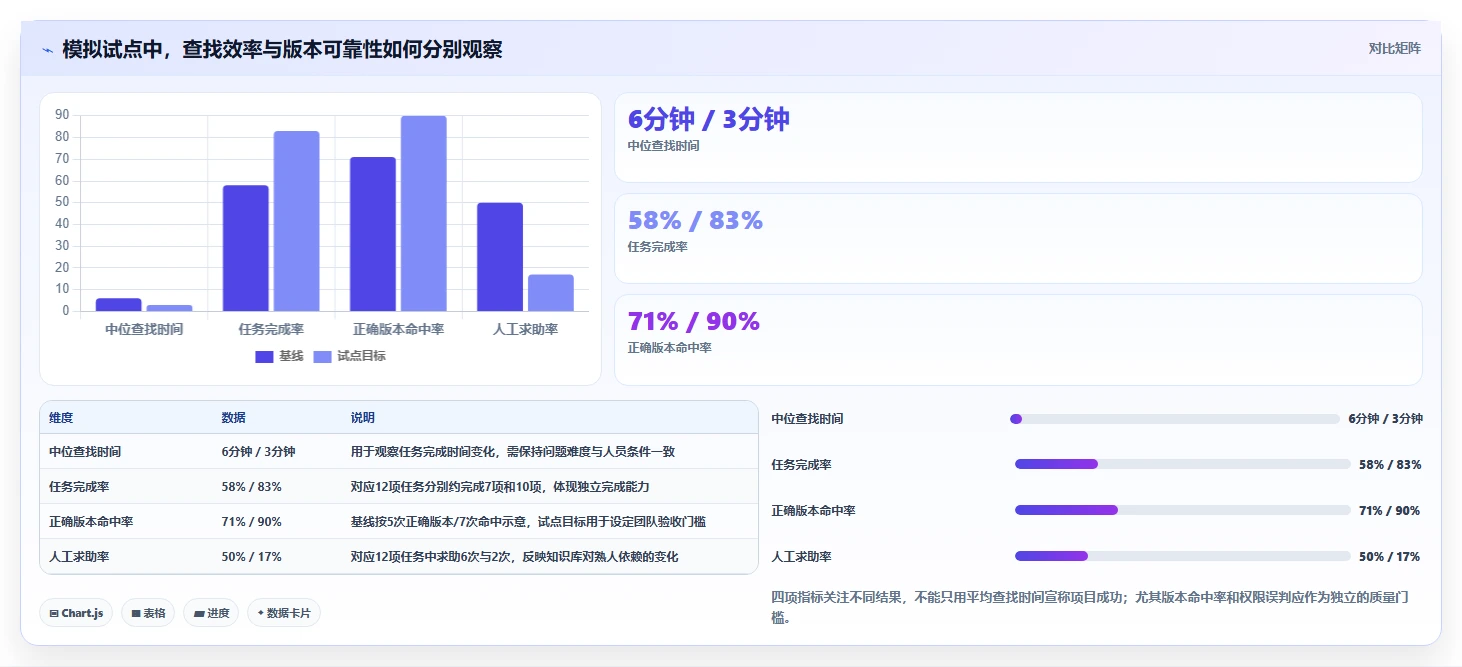Click the Chart.js tag chip
1462x667 pixels.
pos(76,613)
